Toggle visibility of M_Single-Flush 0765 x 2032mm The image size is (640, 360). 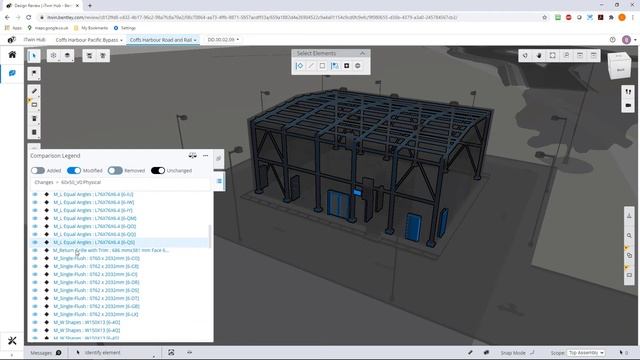pyautogui.click(x=35, y=258)
